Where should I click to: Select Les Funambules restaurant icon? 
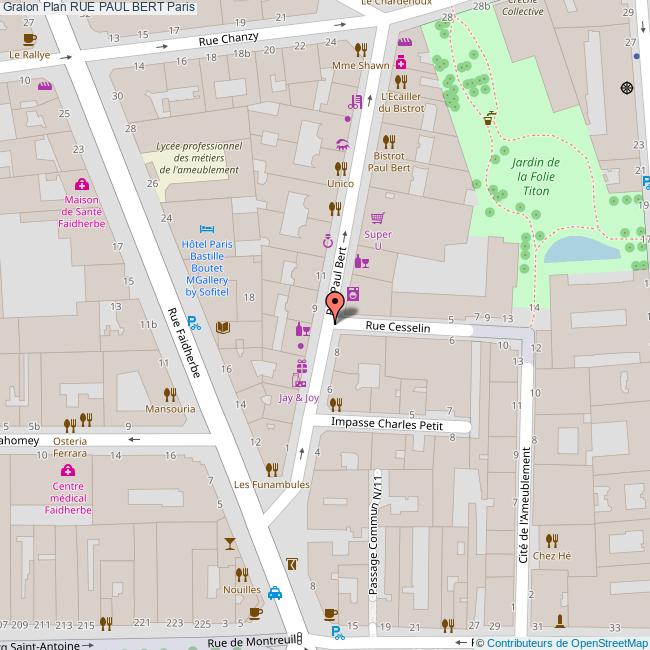(272, 470)
